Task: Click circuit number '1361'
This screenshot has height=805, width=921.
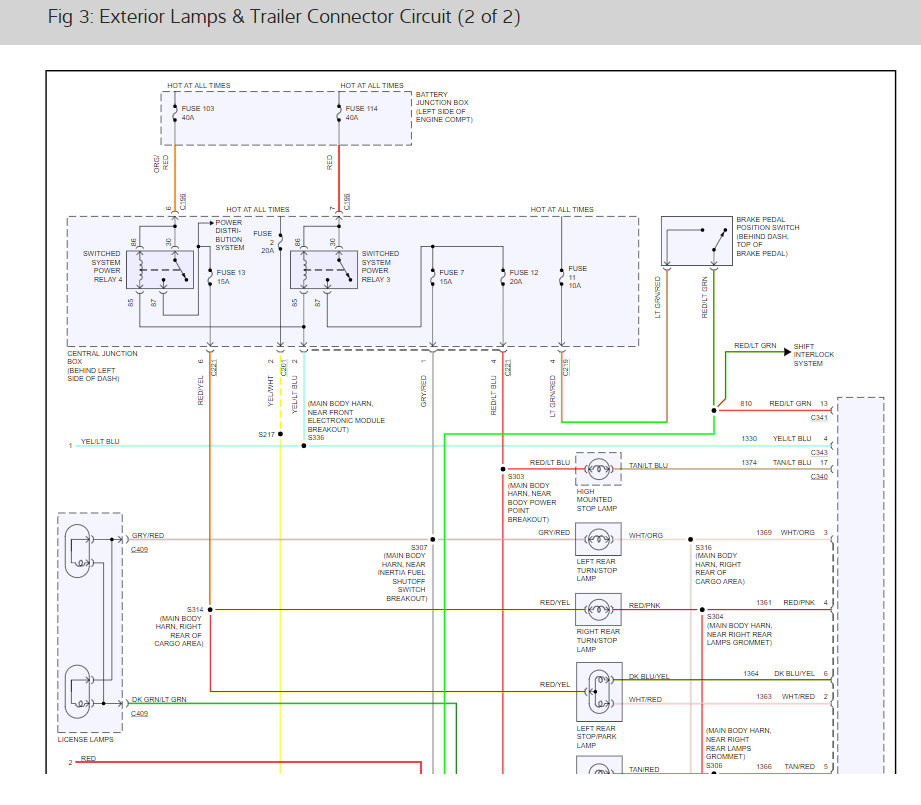Action: click(x=764, y=603)
